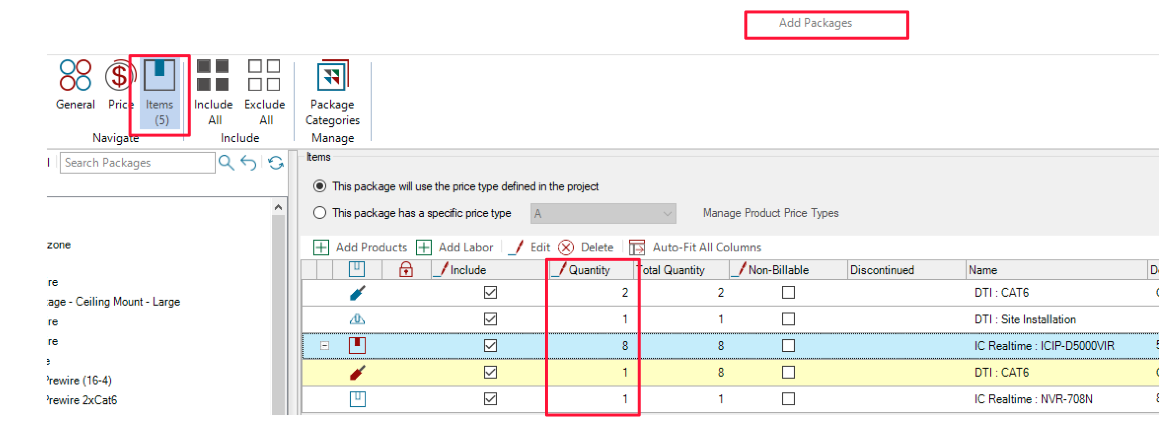Click the refresh packages icon
This screenshot has width=1174, height=424.
(x=276, y=163)
